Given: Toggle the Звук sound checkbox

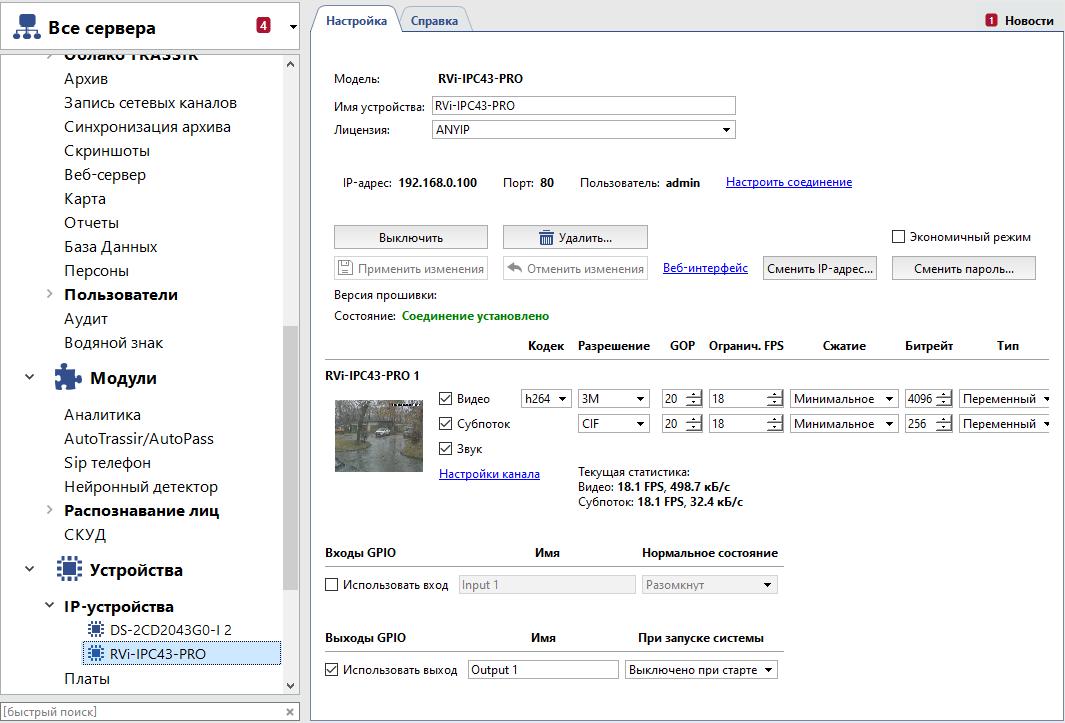Looking at the screenshot, I should point(446,449).
